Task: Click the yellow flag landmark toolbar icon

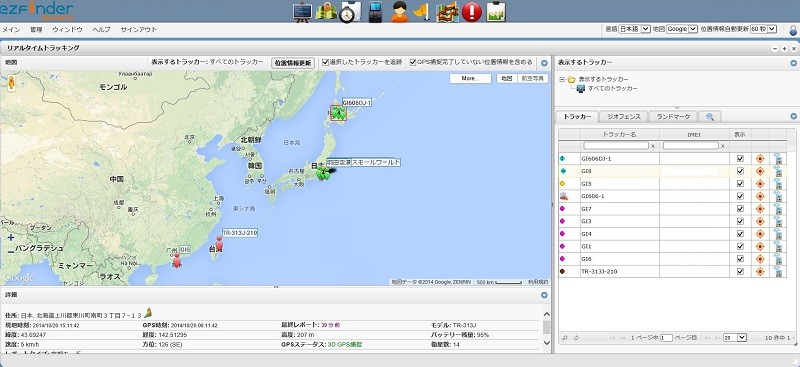Action: (x=422, y=12)
